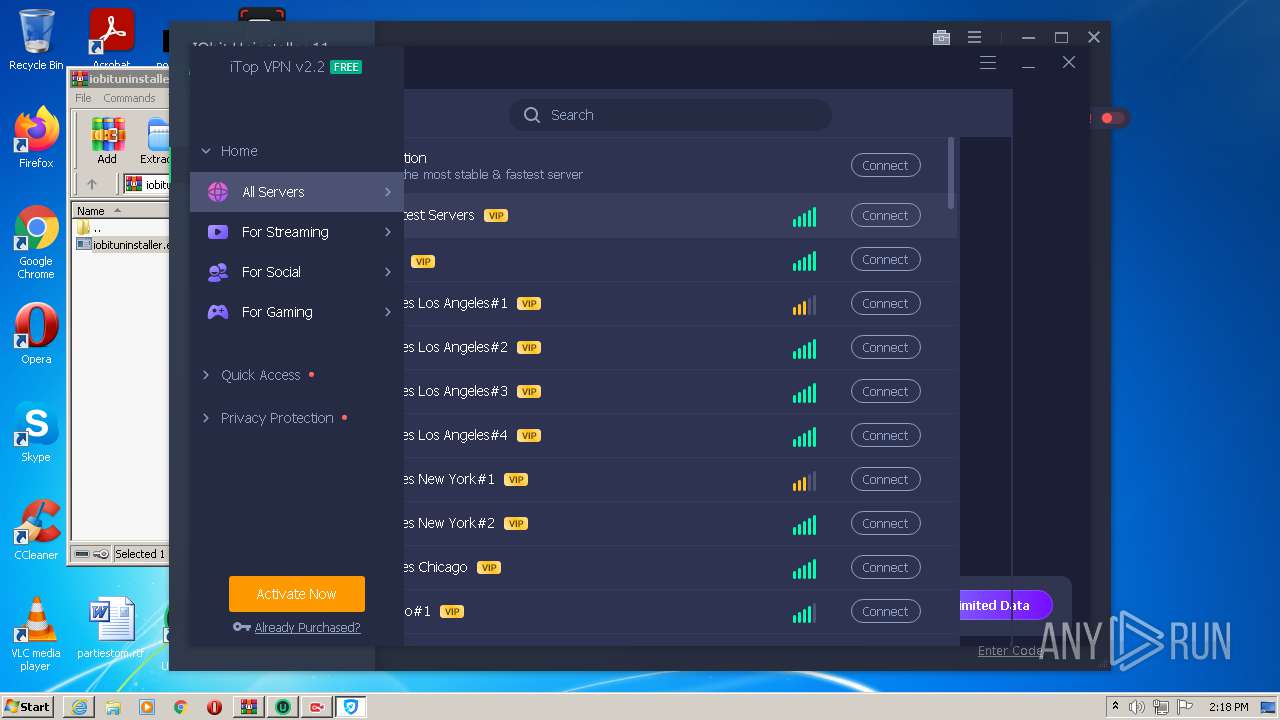The height and width of the screenshot is (720, 1280).
Task: Show hidden tray icons arrow
Action: [1116, 707]
